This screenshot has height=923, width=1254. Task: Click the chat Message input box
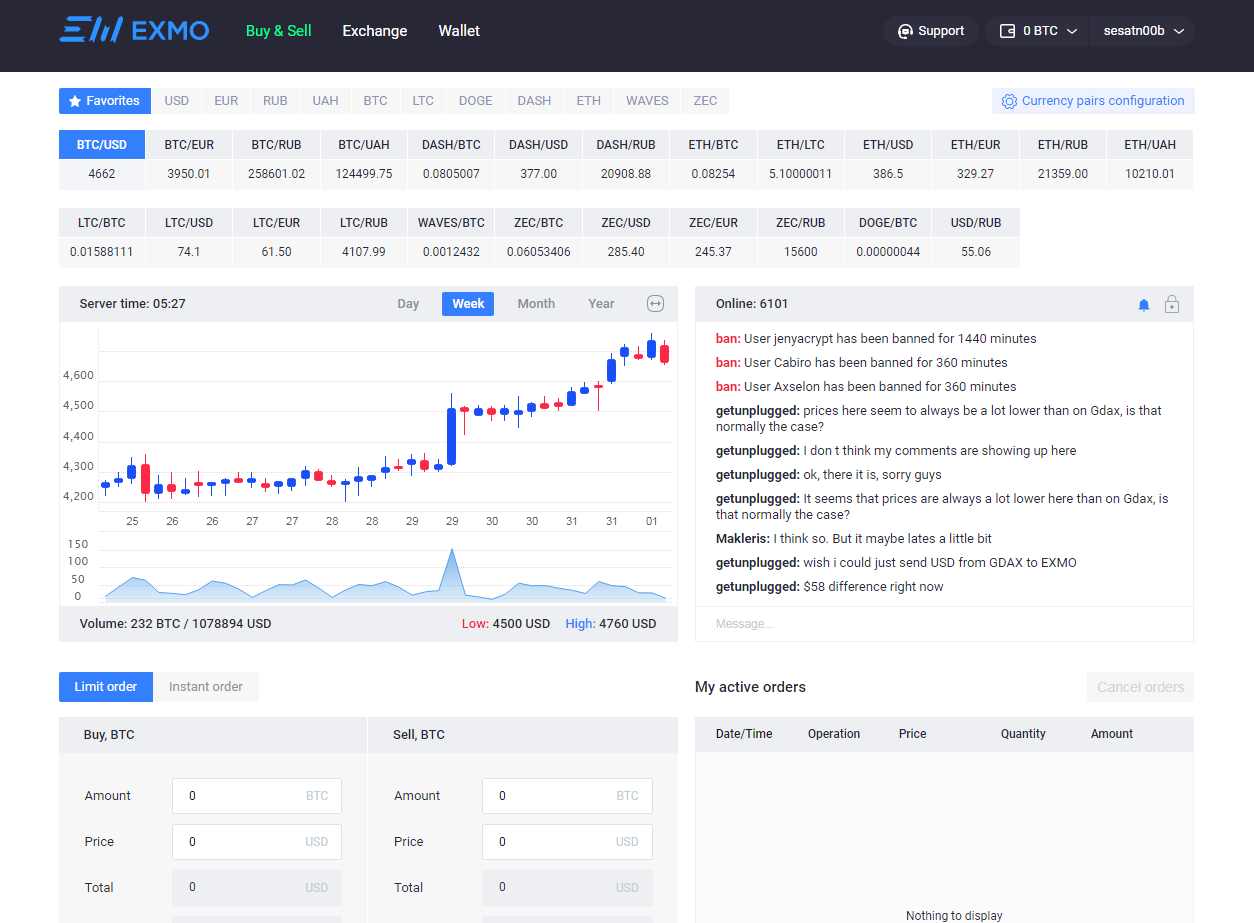click(x=944, y=624)
